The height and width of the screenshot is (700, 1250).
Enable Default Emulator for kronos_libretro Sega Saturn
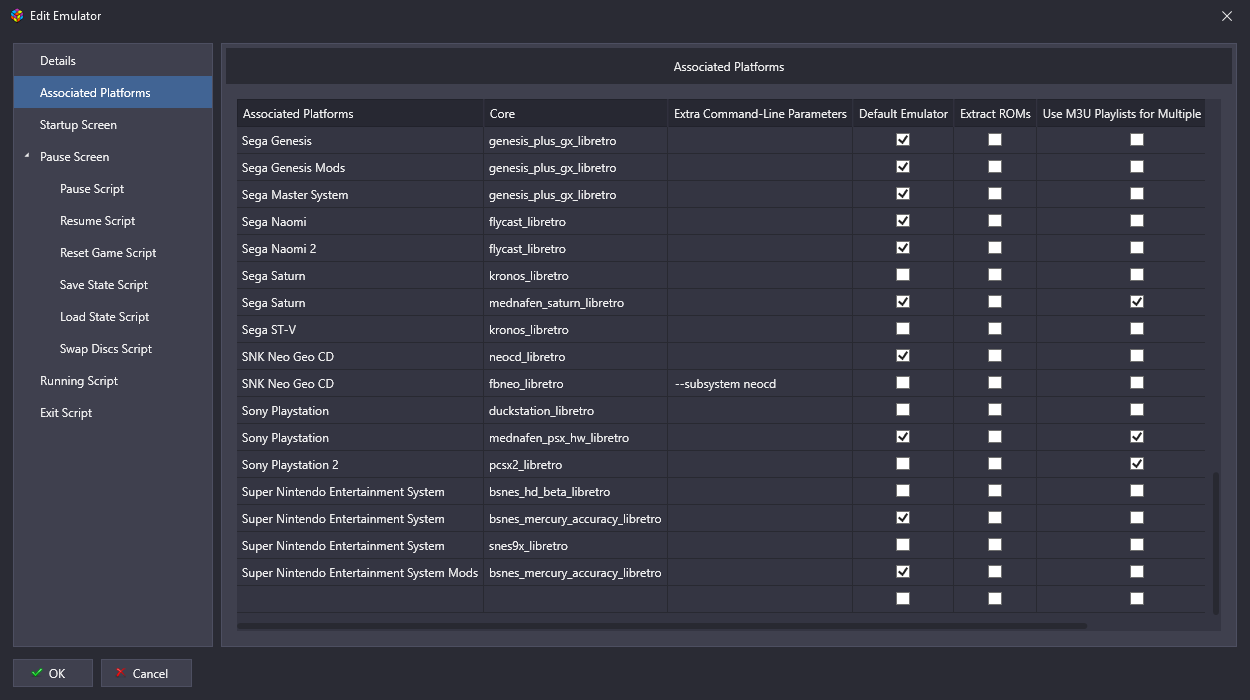click(x=903, y=275)
